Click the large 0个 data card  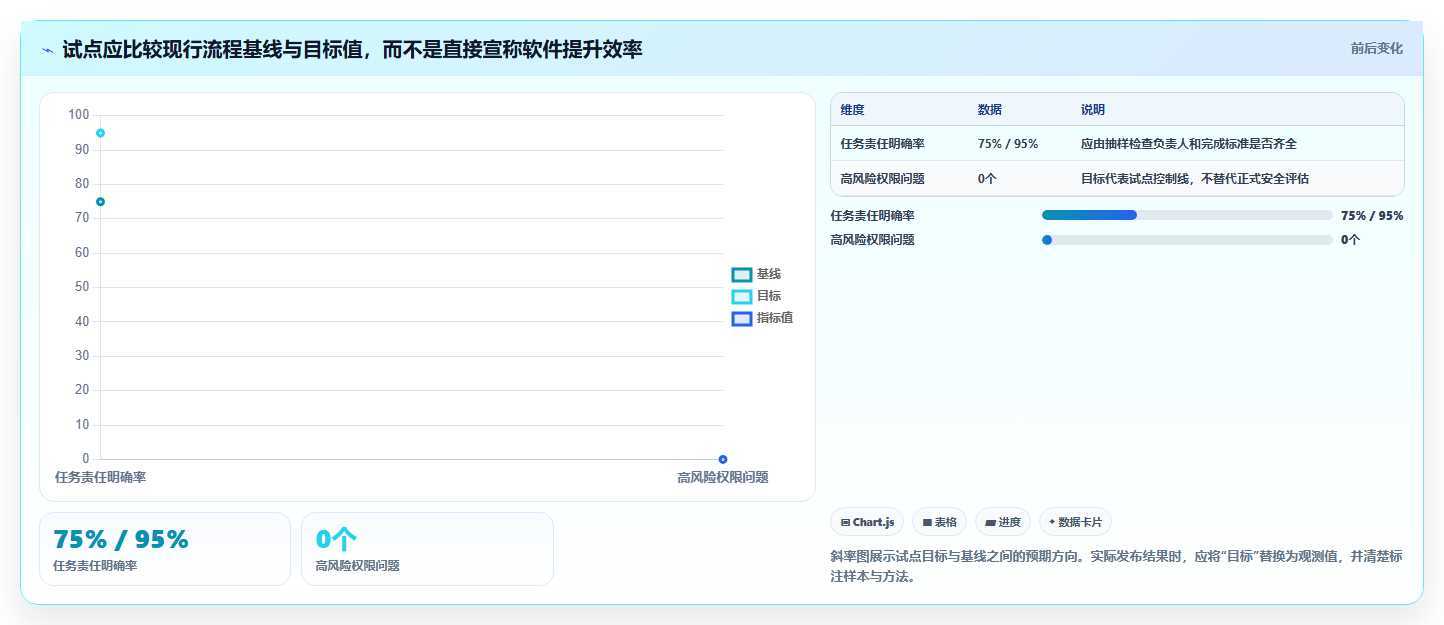[427, 549]
